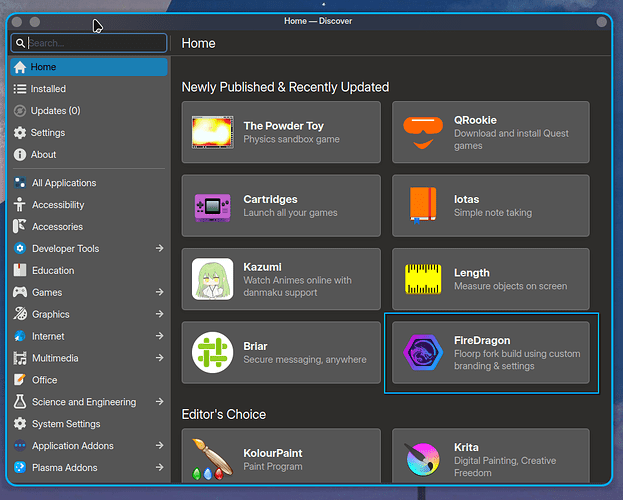Expand the Application Addons arrow
Screen dimensions: 623x500
click(x=159, y=446)
